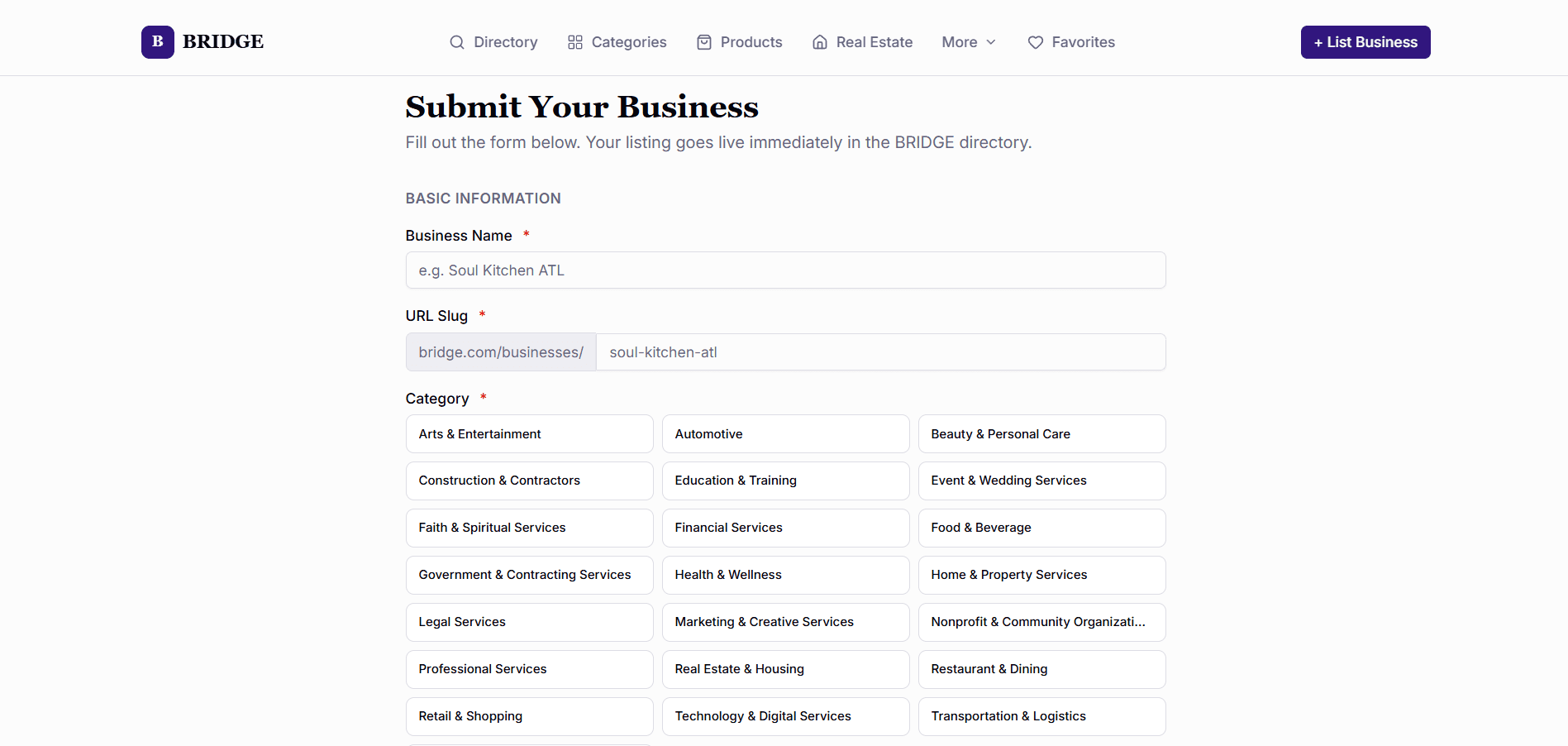Choose Government & Contracting Services category

[x=530, y=575]
